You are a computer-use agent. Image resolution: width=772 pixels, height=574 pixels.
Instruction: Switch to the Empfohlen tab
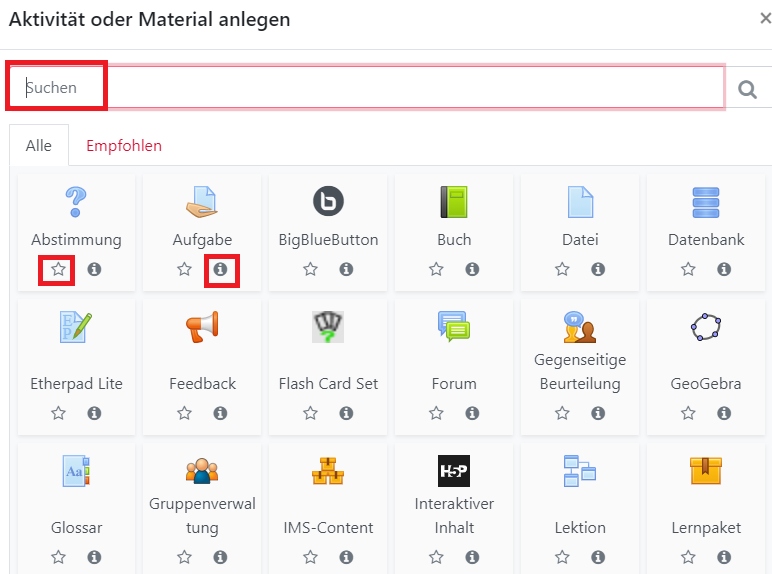[x=124, y=146]
